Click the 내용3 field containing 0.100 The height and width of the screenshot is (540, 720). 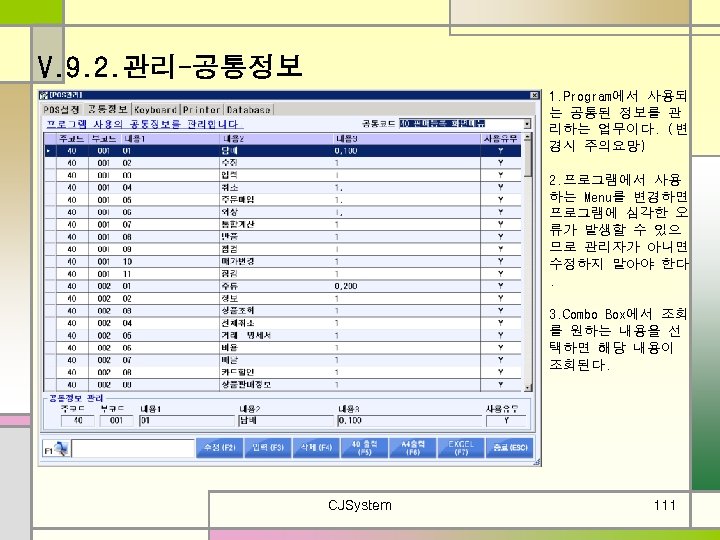410,421
